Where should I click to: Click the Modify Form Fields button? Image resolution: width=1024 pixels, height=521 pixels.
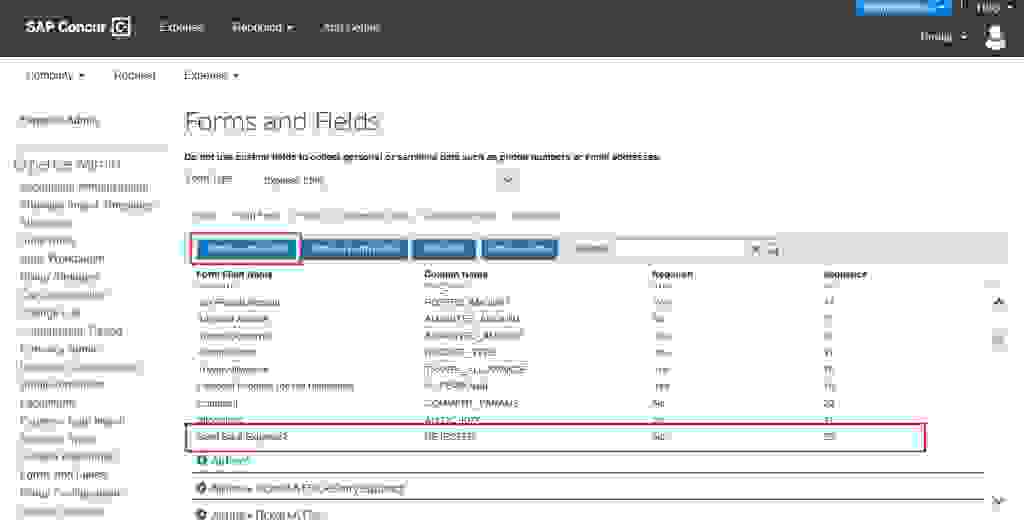point(355,248)
